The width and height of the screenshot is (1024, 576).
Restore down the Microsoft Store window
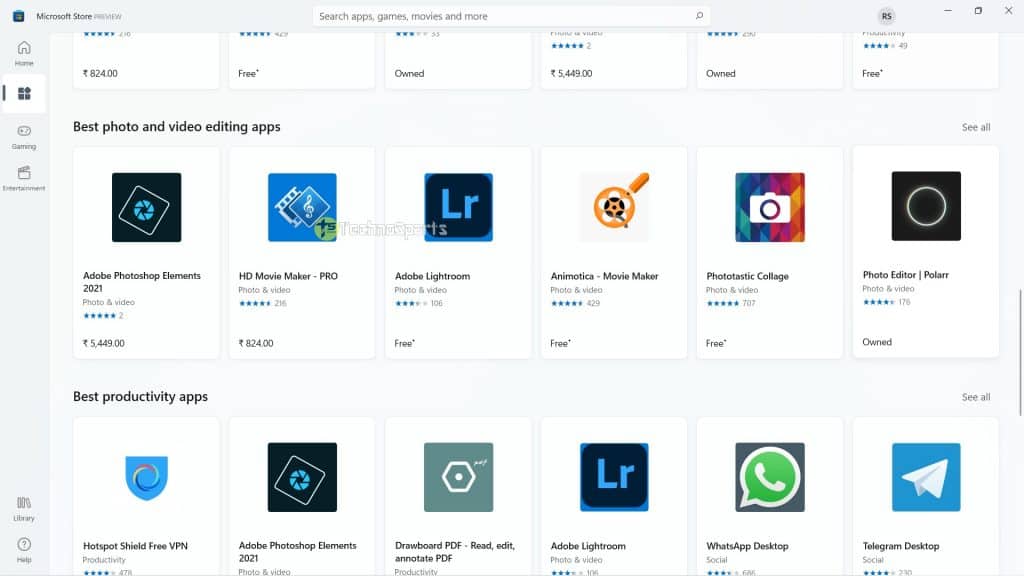tap(978, 10)
